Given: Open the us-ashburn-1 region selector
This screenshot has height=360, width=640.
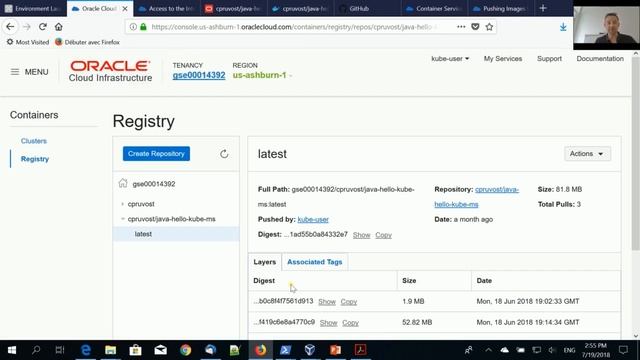Looking at the screenshot, I should coord(262,75).
